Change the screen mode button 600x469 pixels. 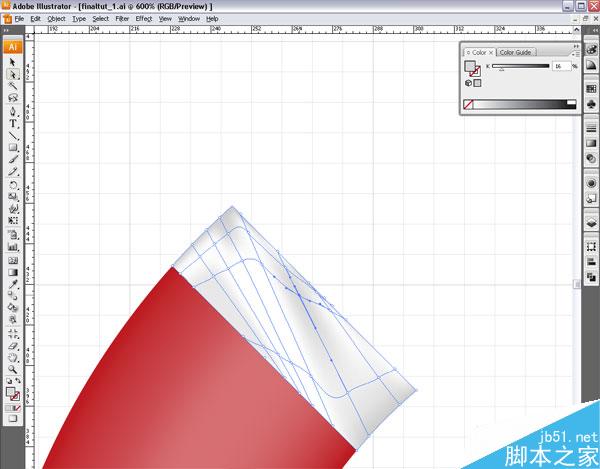pyautogui.click(x=13, y=419)
